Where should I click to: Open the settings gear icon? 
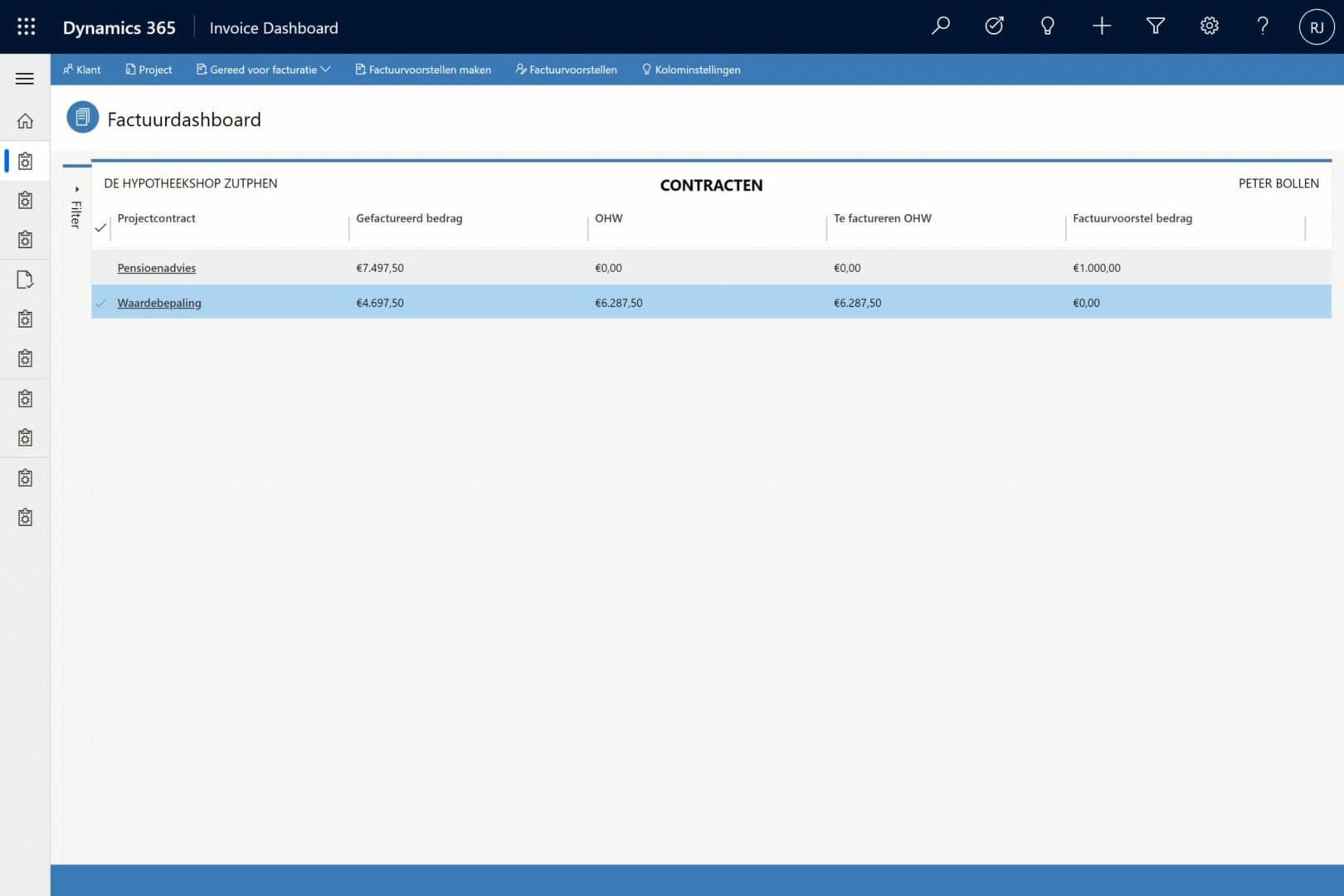click(1209, 27)
